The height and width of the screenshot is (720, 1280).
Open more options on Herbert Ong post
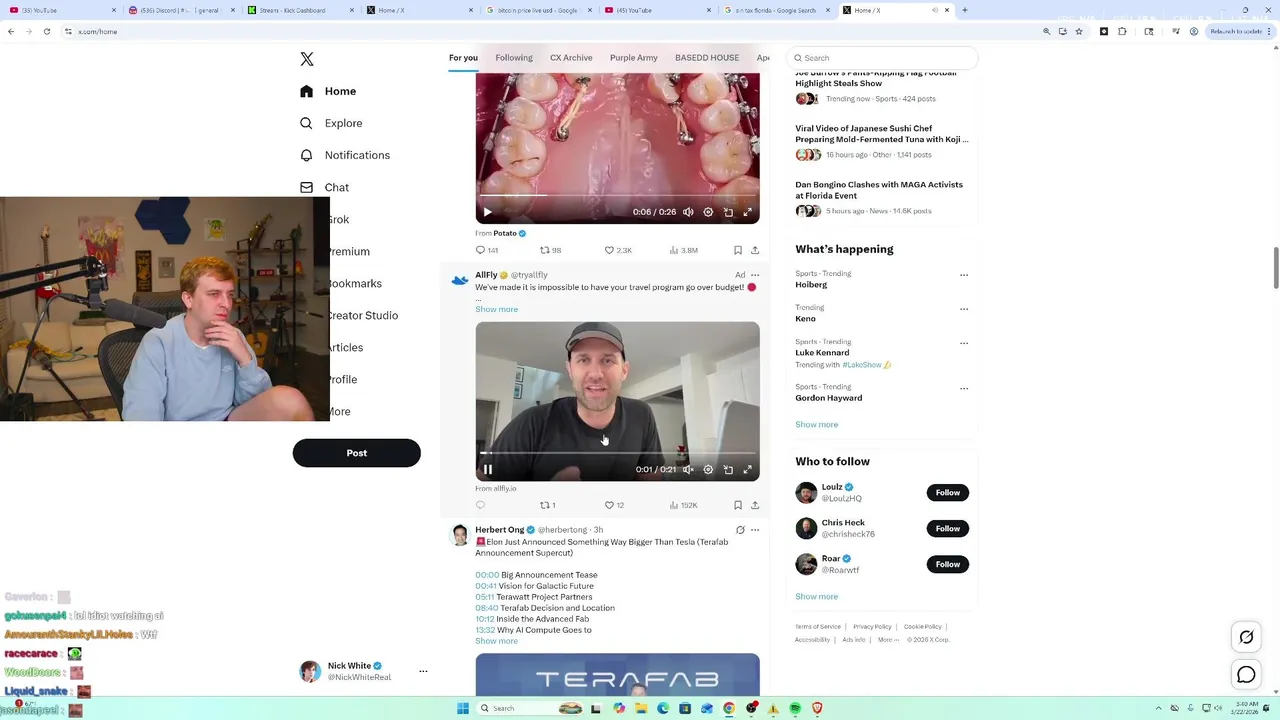755,530
